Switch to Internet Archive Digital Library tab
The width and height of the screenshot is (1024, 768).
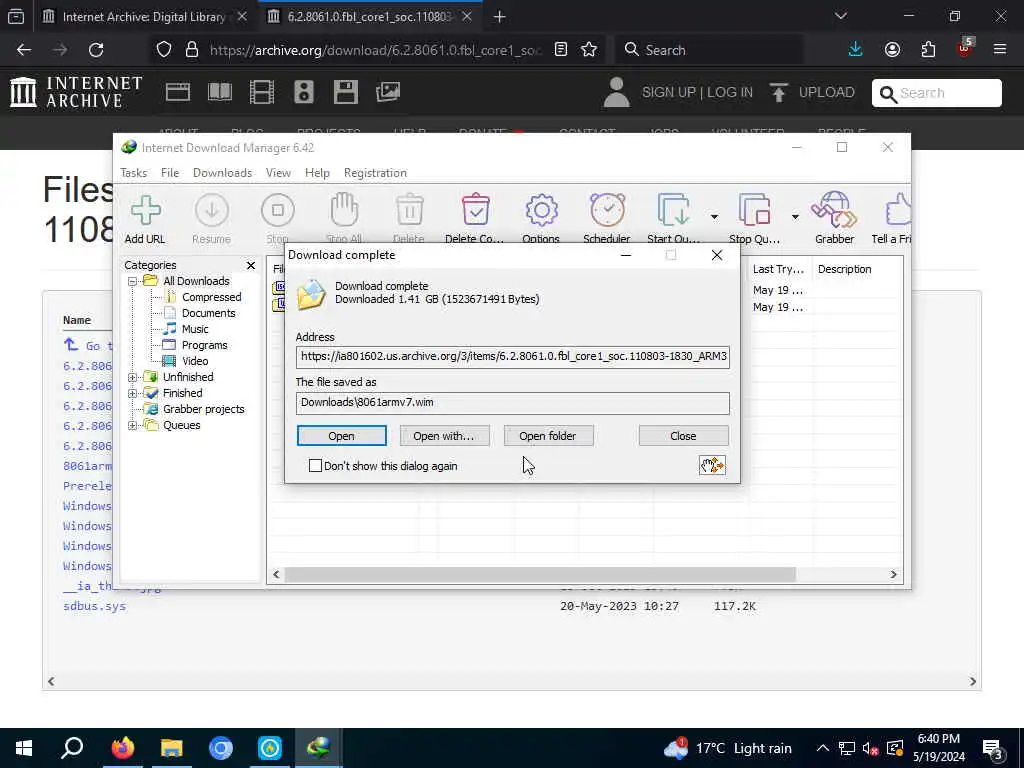coord(144,17)
